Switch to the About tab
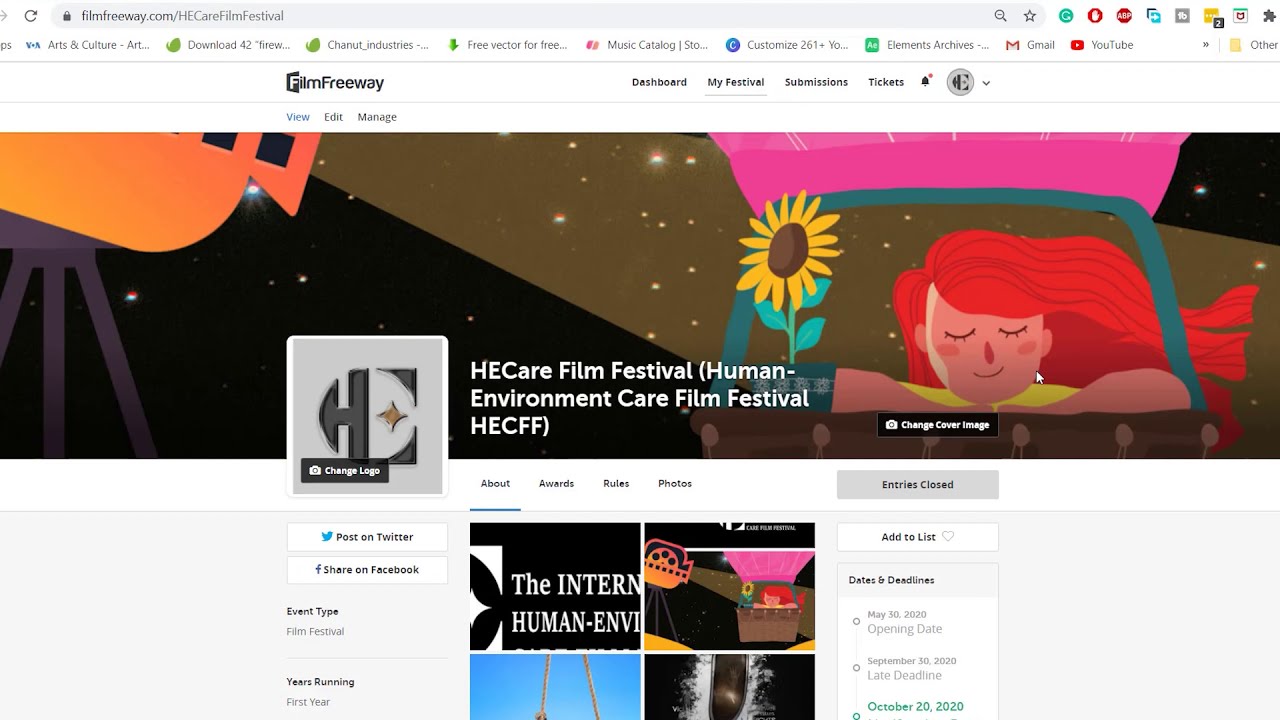 click(495, 484)
